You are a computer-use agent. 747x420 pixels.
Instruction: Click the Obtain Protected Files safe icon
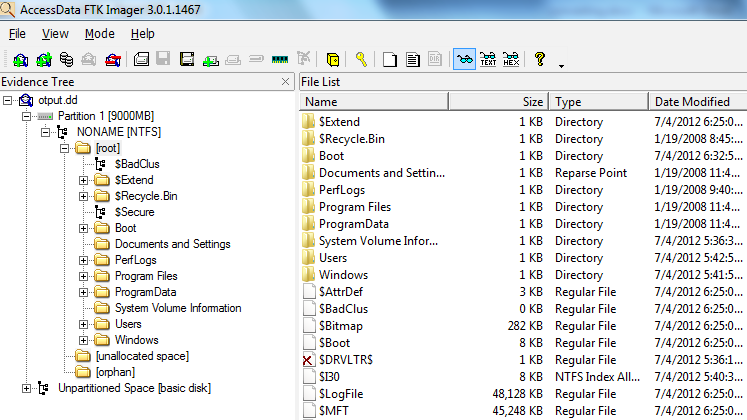pyautogui.click(x=333, y=60)
